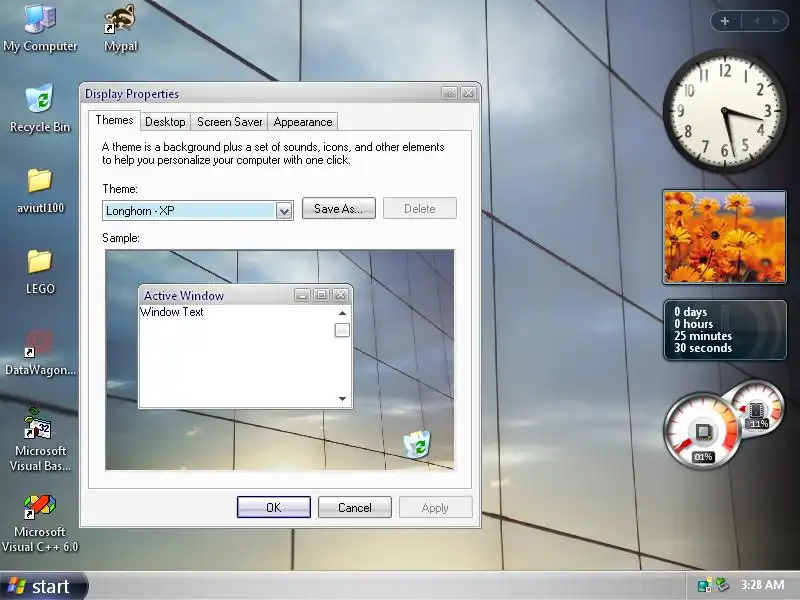800x600 pixels.
Task: Click the 3:28 AM taskbar clock
Action: coord(762,585)
